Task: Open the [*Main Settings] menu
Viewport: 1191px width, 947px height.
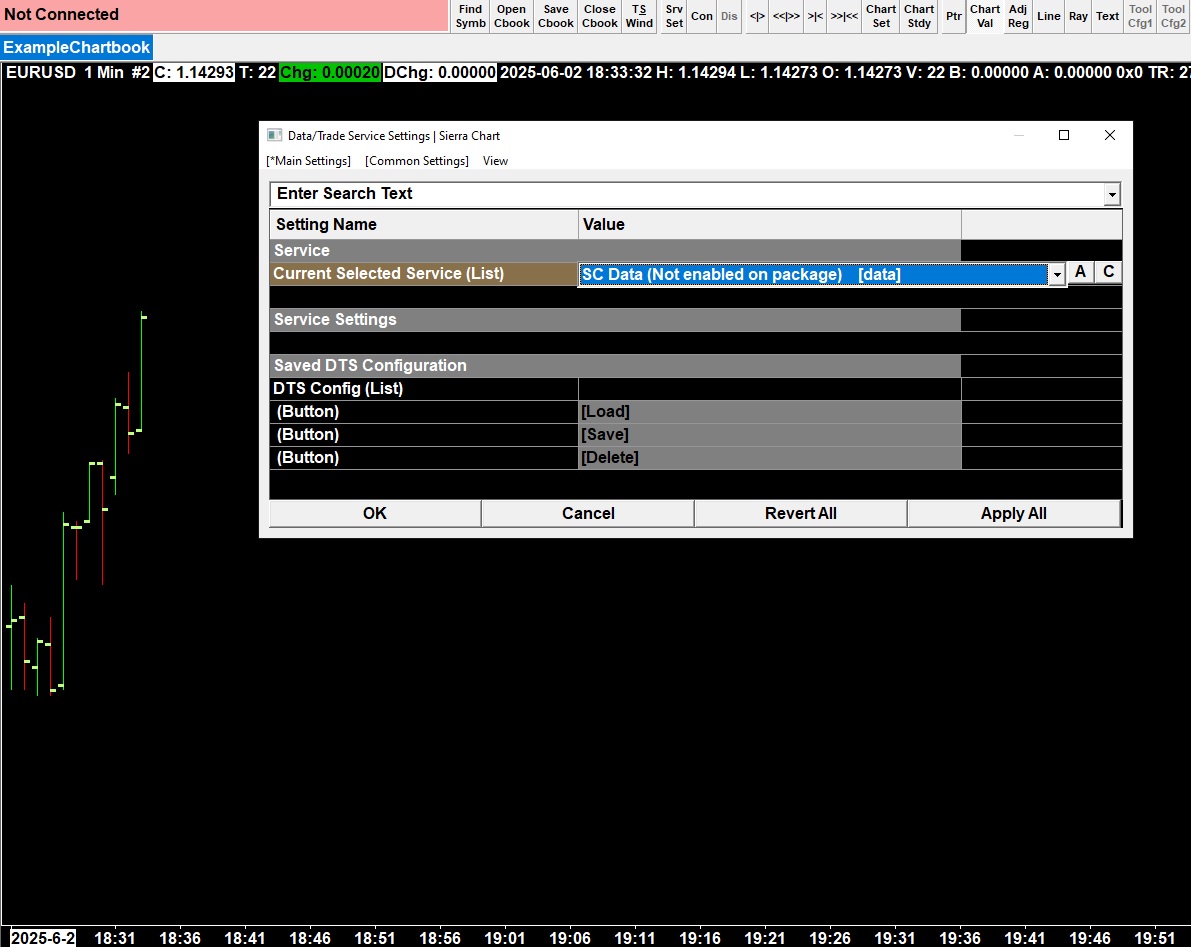Action: tap(308, 161)
